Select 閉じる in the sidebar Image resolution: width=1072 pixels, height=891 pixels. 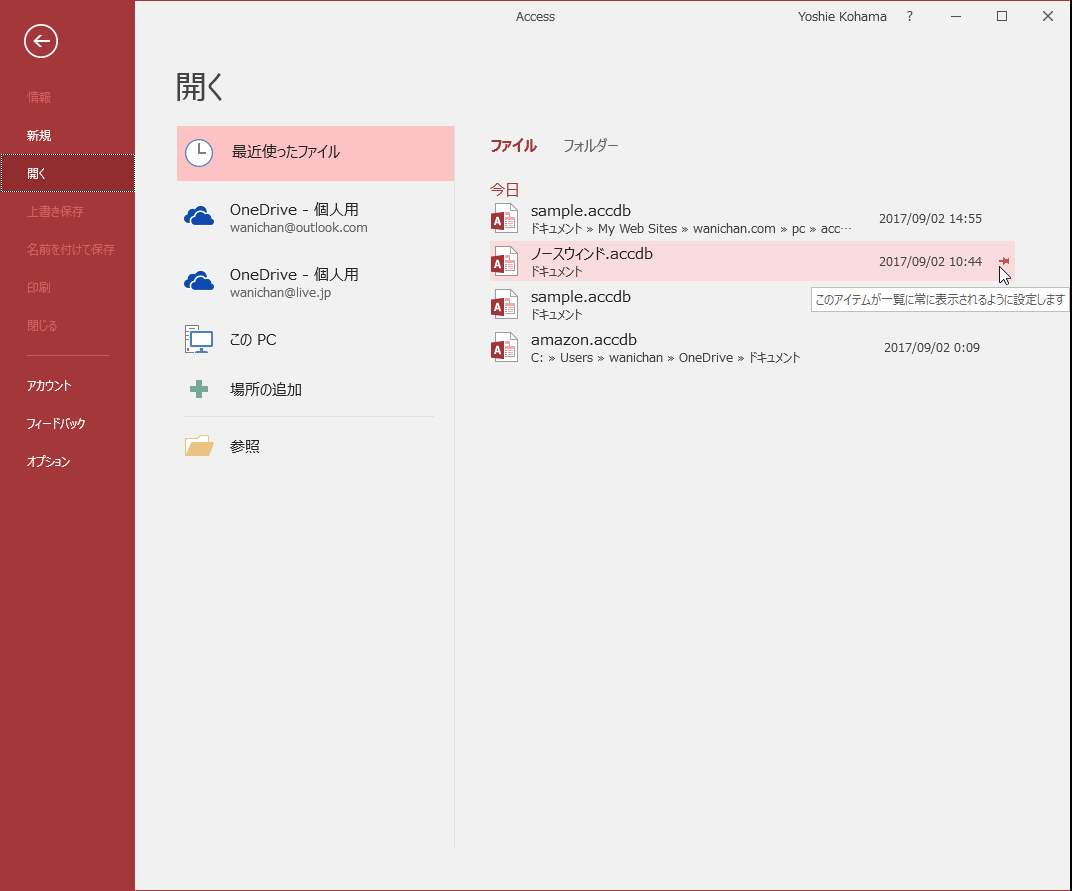[x=42, y=325]
